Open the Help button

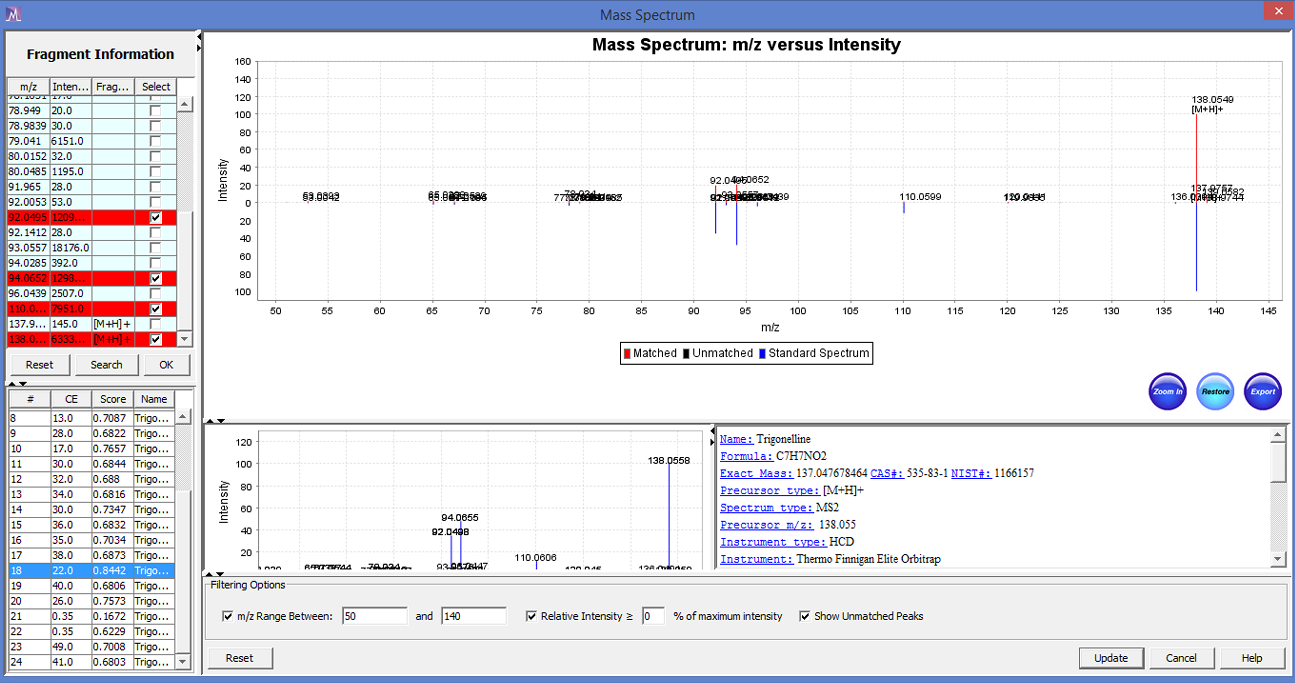point(1251,658)
